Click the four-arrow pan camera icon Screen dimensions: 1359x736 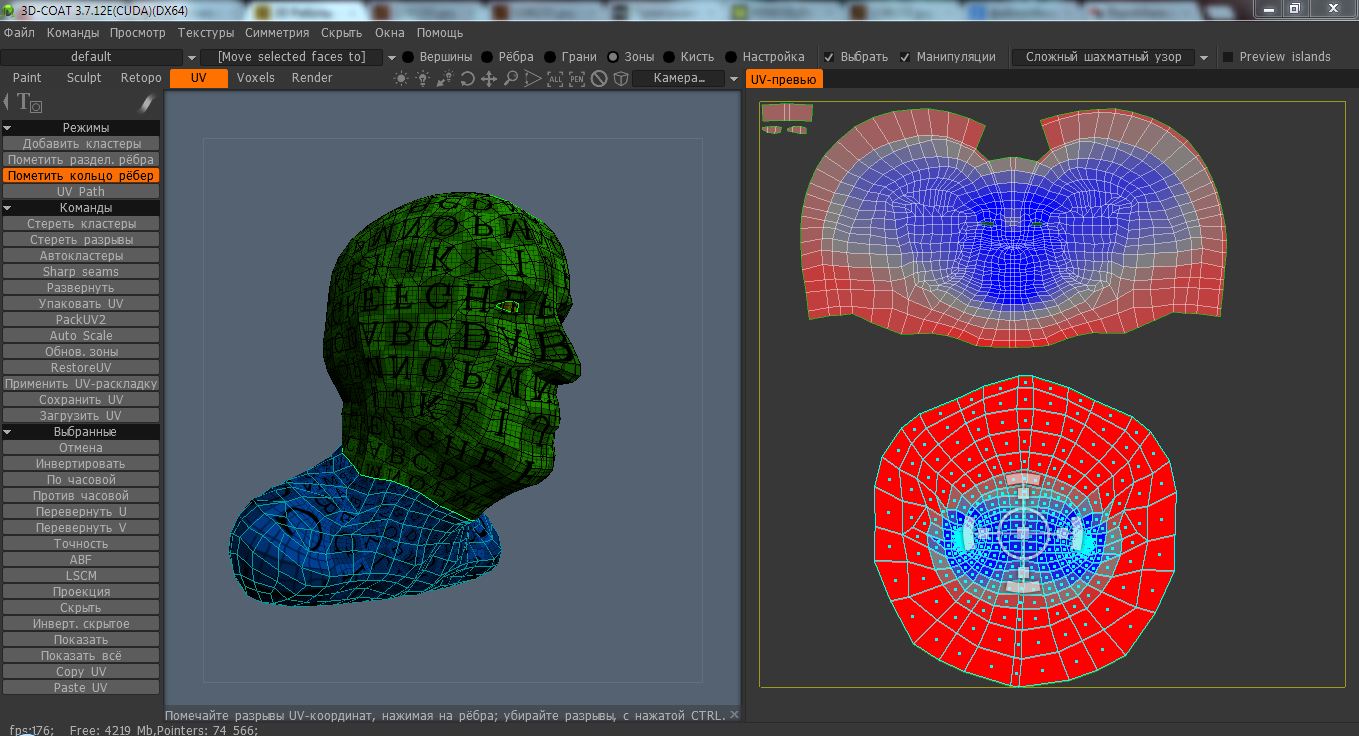pos(489,79)
